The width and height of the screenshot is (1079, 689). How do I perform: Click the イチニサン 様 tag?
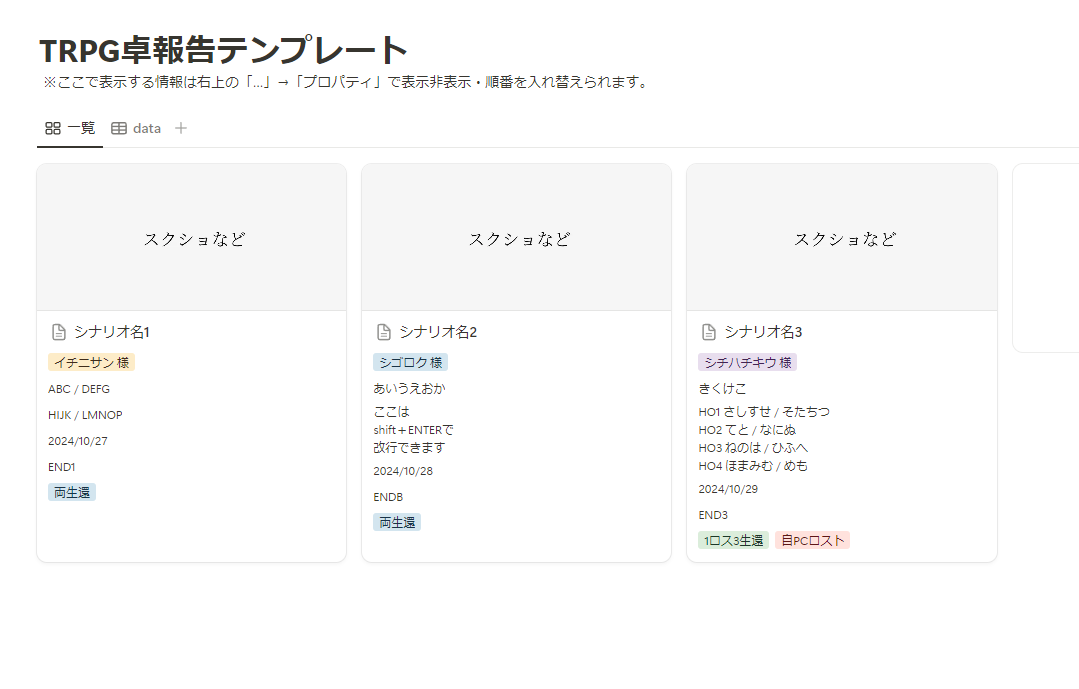(x=92, y=362)
